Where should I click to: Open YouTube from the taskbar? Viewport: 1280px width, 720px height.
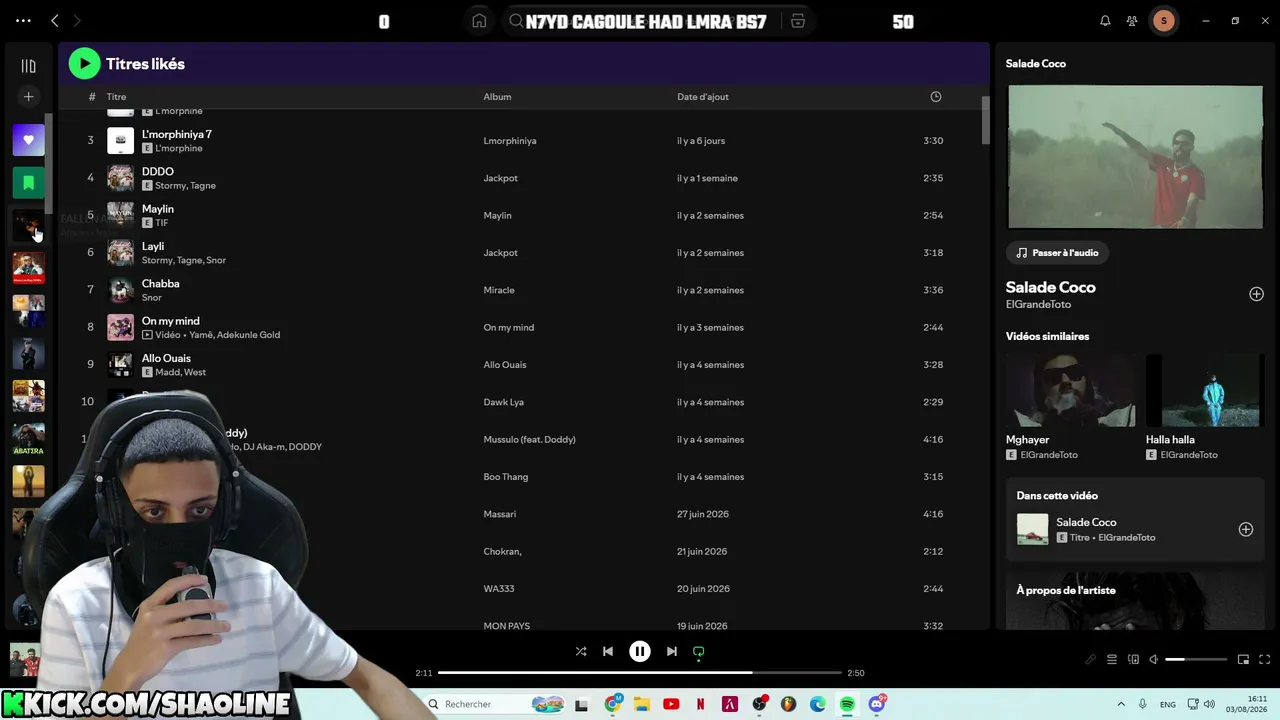[x=671, y=704]
